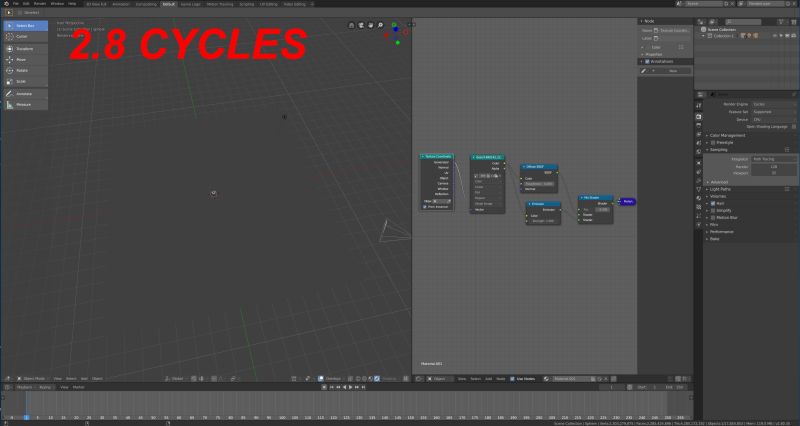Toggle visibility eye for Collection 1
Viewport: 800px width, 426px height.
point(774,36)
